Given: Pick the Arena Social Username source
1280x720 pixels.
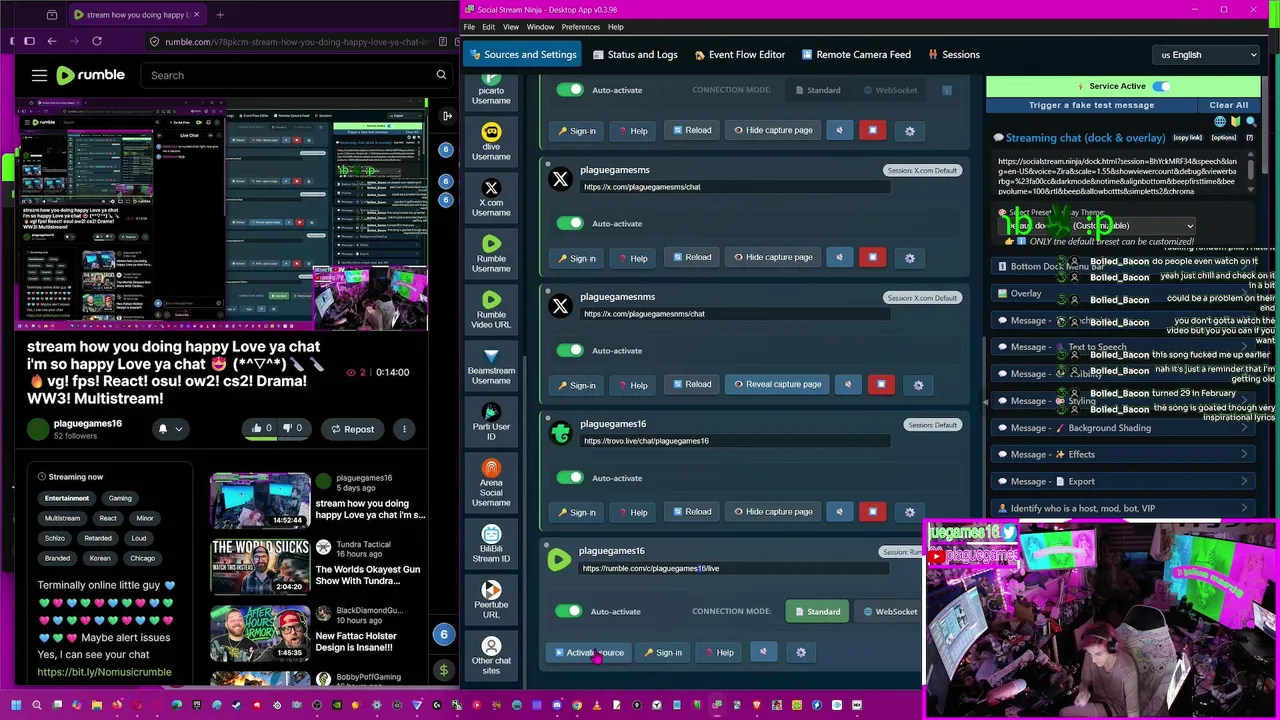Looking at the screenshot, I should point(491,482).
